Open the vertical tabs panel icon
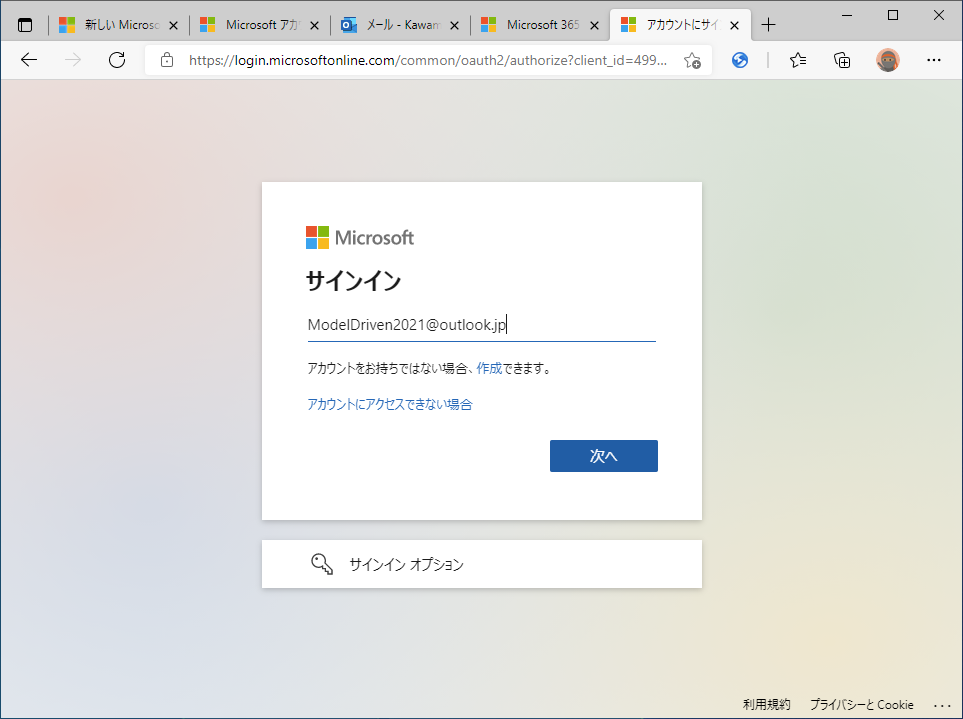963x719 pixels. pyautogui.click(x=25, y=25)
